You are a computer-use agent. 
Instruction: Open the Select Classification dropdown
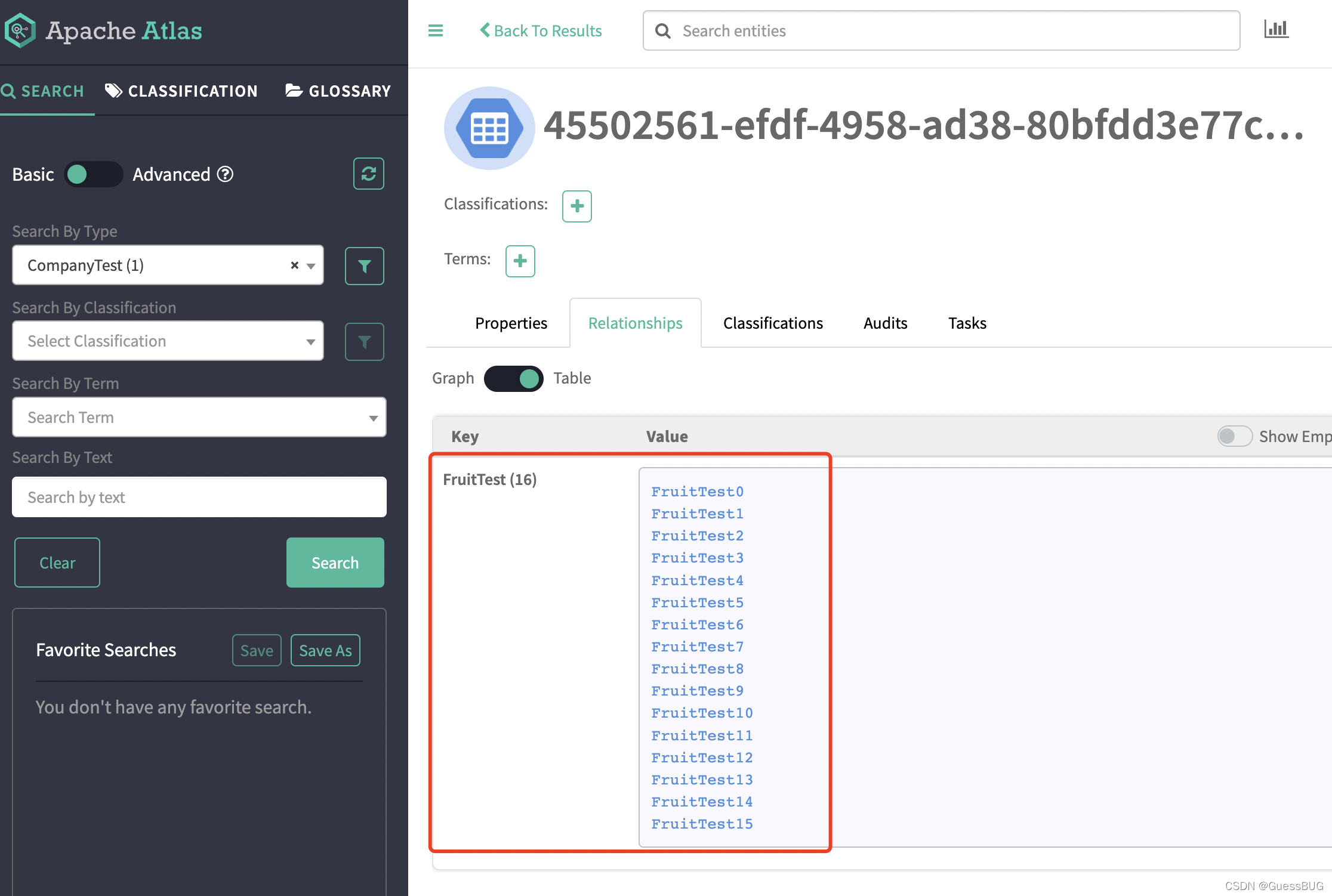tap(170, 340)
